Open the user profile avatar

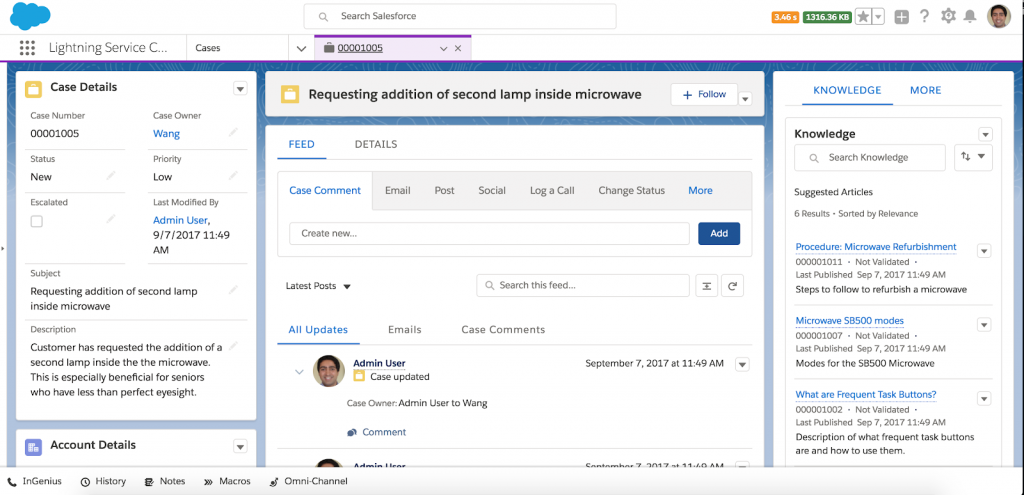click(999, 16)
